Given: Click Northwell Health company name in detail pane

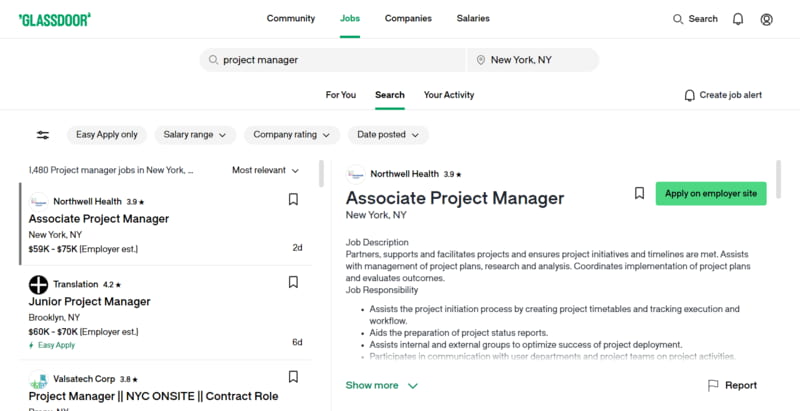Looking at the screenshot, I should coord(405,174).
